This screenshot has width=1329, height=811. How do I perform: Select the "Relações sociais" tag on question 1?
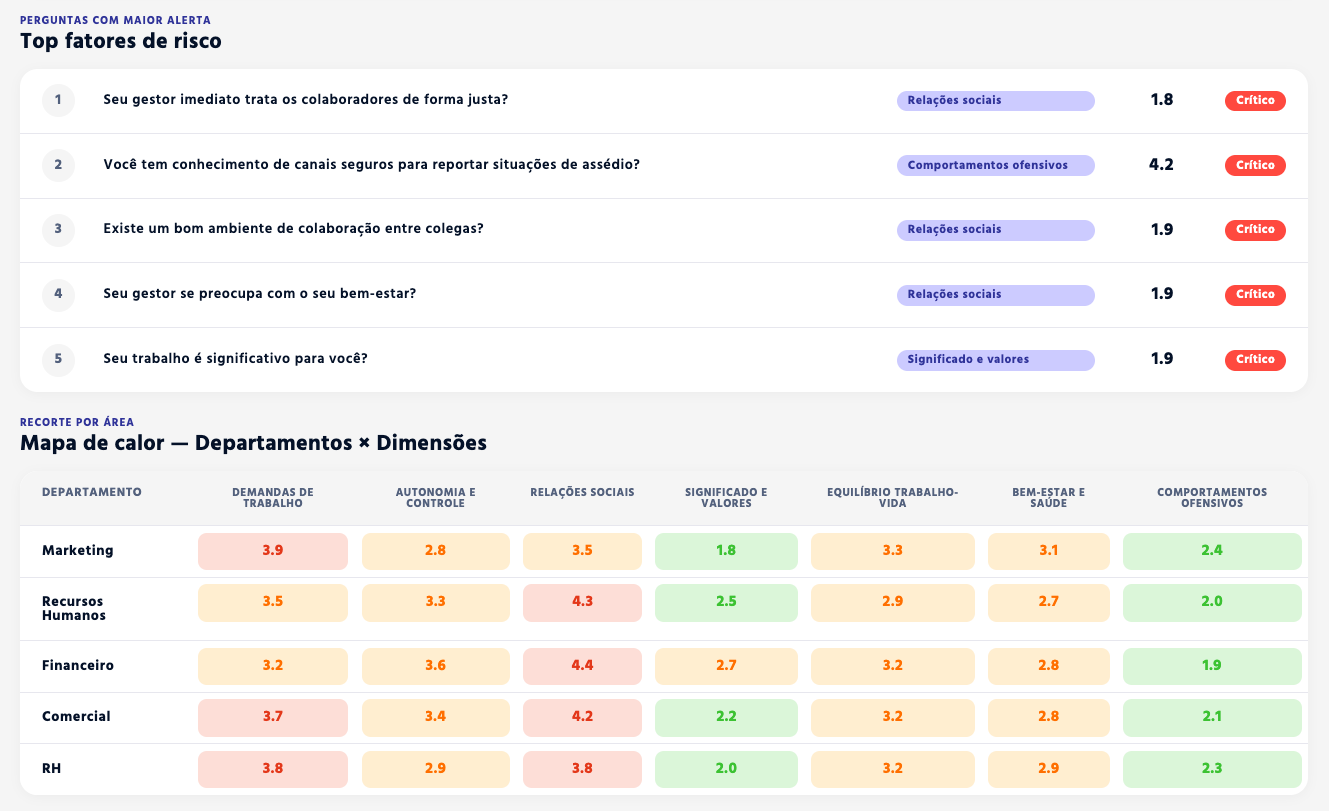tap(995, 100)
